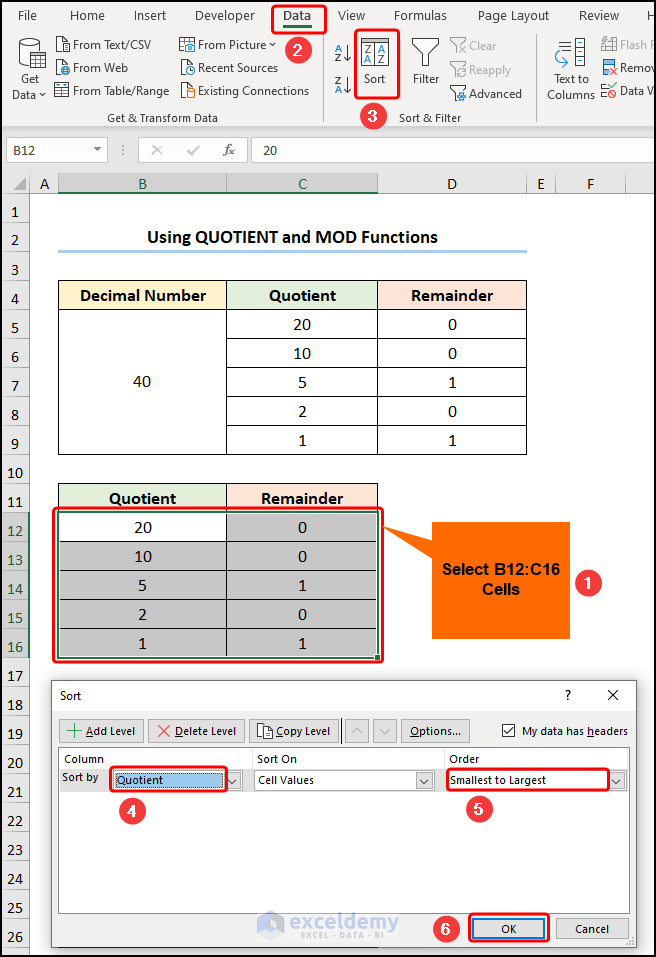
Task: Run Flash Fill
Action: point(627,45)
